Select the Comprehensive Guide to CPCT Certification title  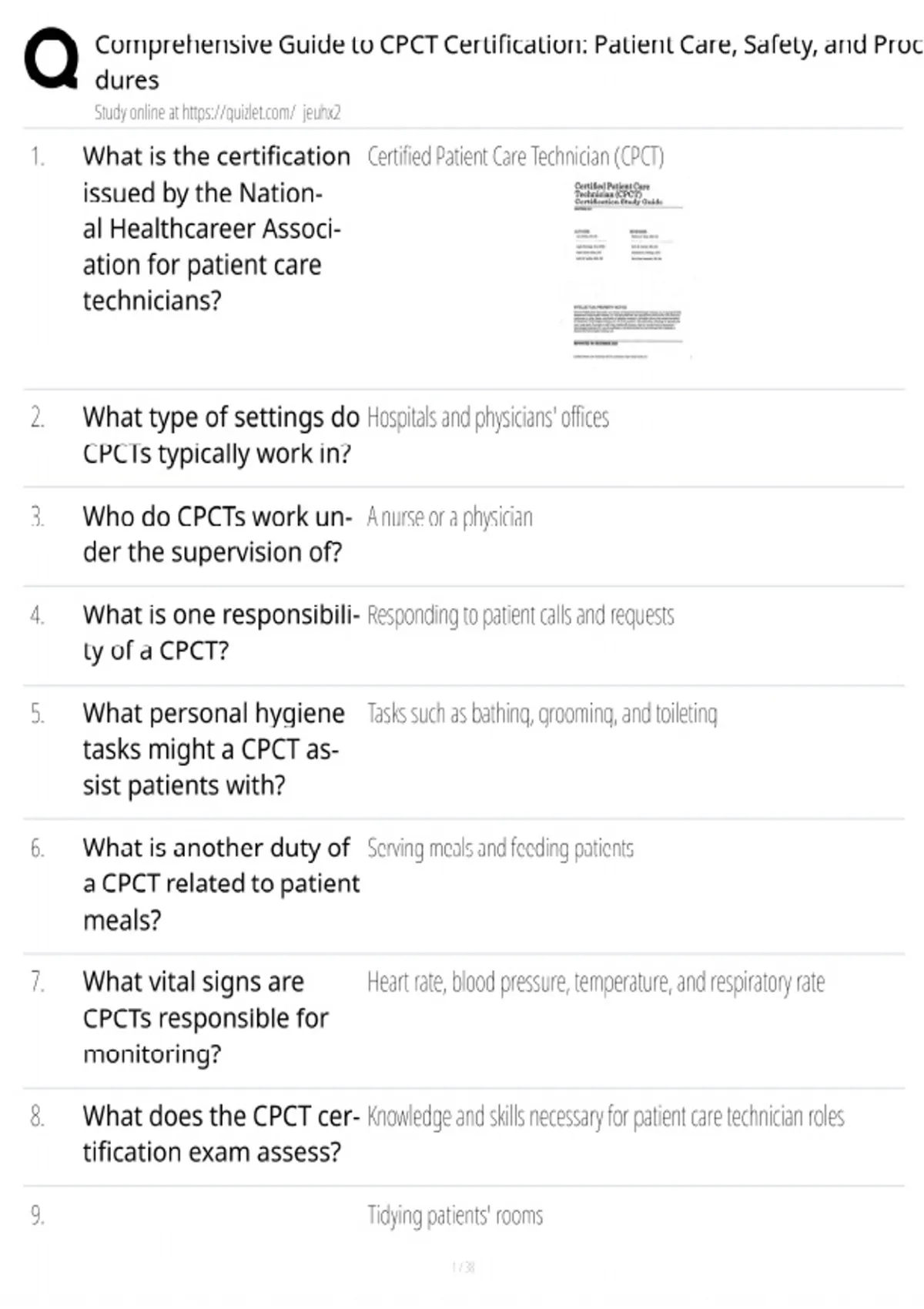click(x=508, y=62)
